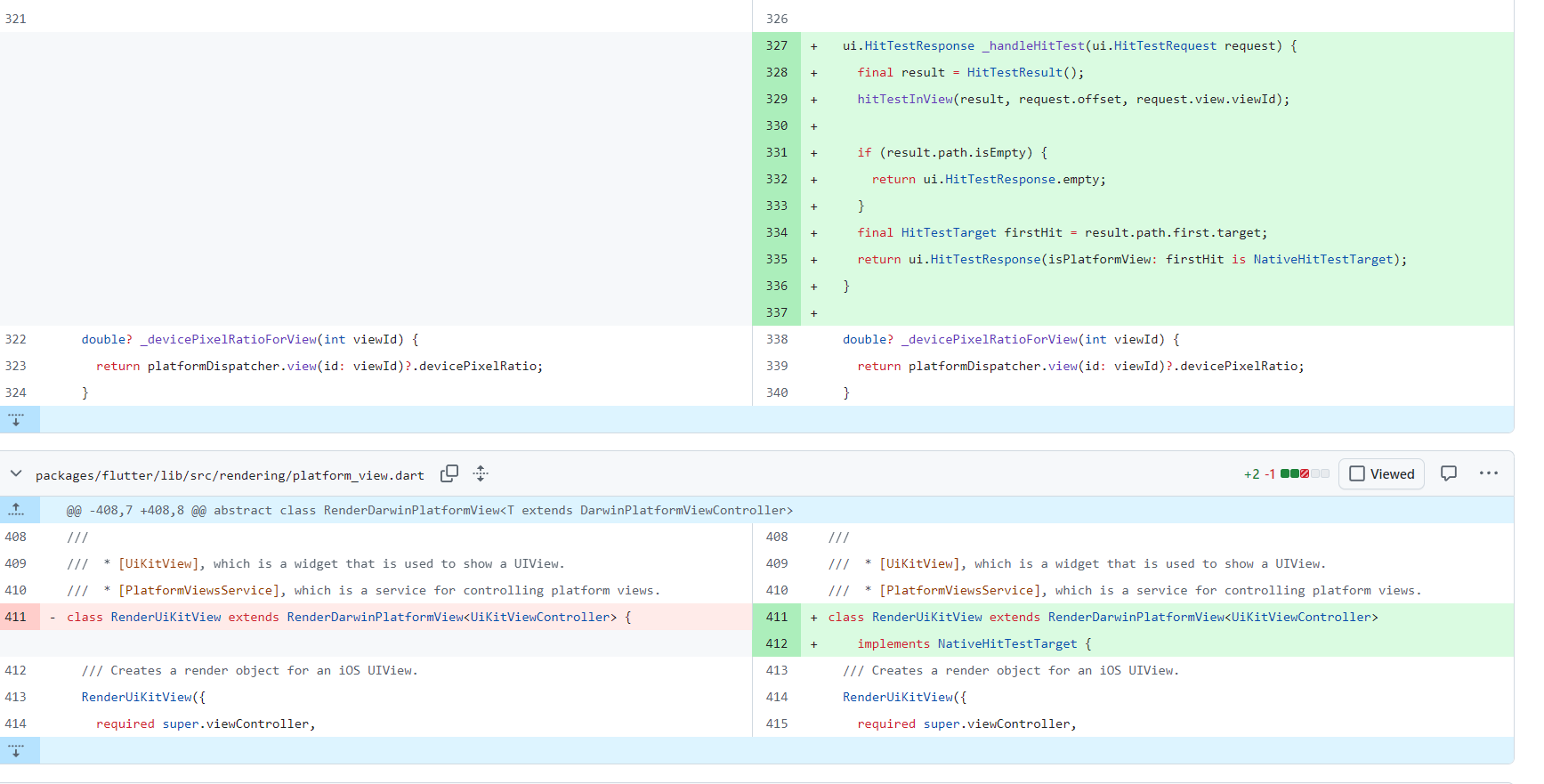Copy the platform_view.dart file path

pos(449,474)
